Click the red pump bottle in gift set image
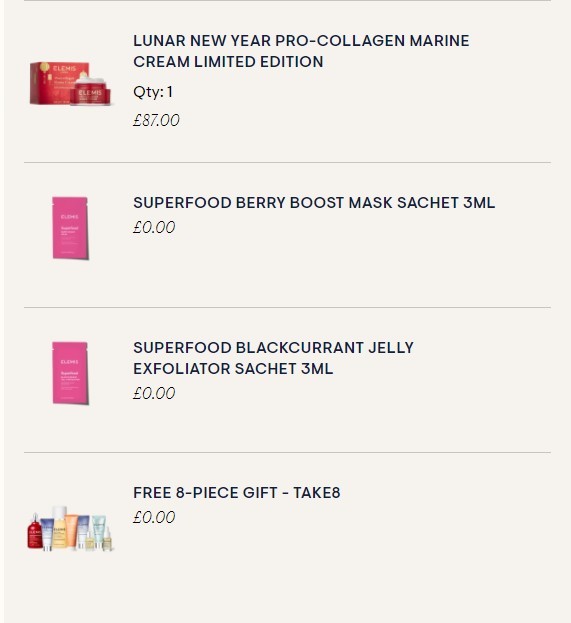The width and height of the screenshot is (571, 623). tap(35, 532)
